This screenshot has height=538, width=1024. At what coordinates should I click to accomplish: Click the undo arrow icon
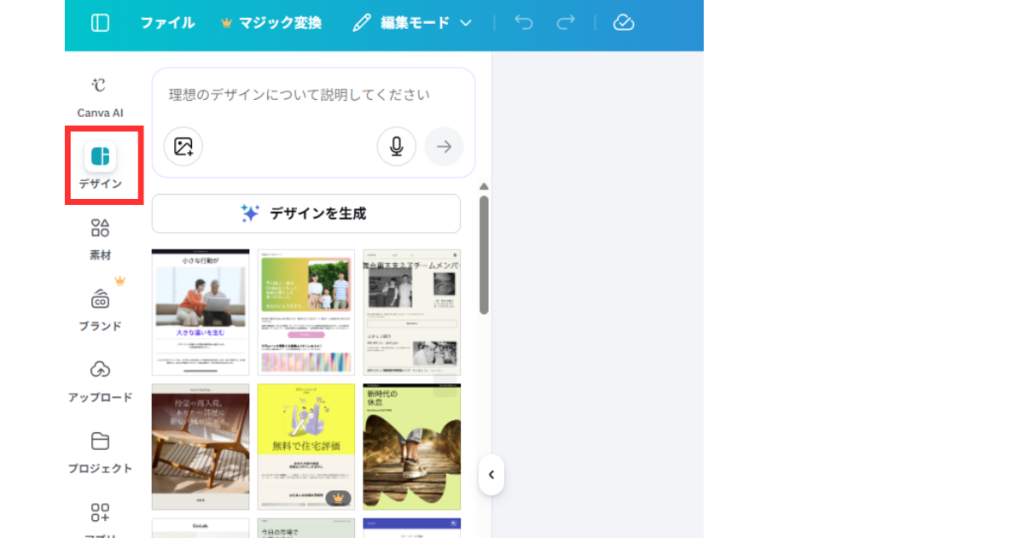[523, 23]
